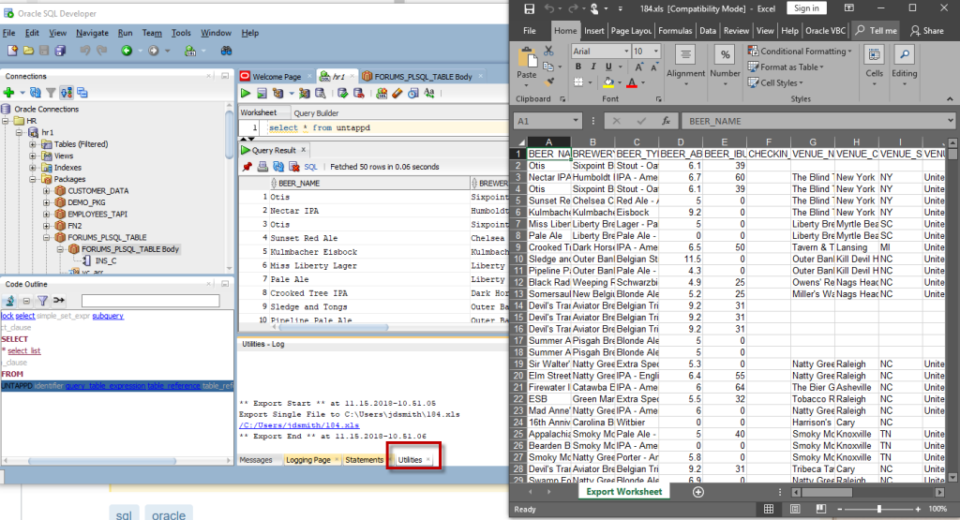
Task: Click the Save All icon in SQL Developer toolbar
Action: coord(60,51)
